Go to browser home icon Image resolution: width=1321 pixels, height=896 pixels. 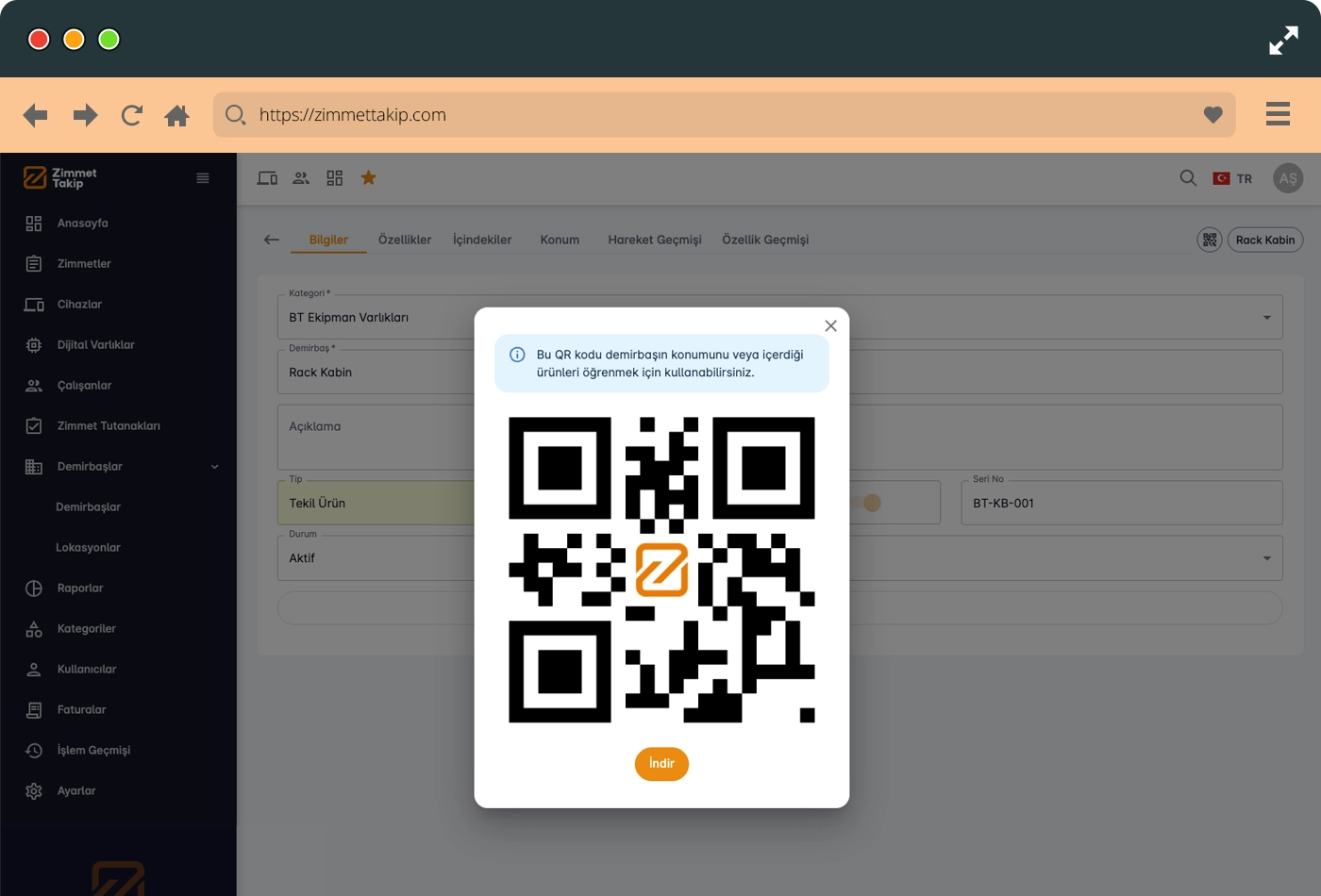(177, 115)
